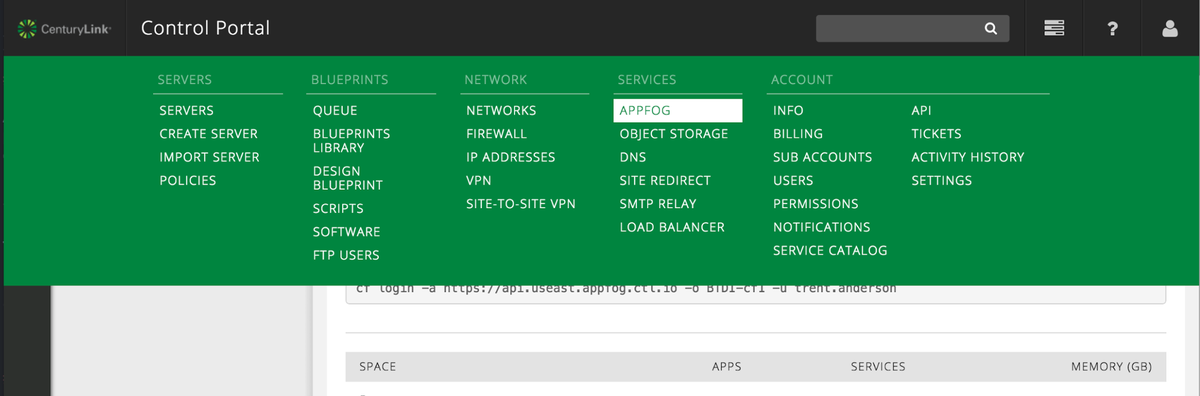Open Blueprints Library
Screen dimensions: 1200x396
coord(352,140)
